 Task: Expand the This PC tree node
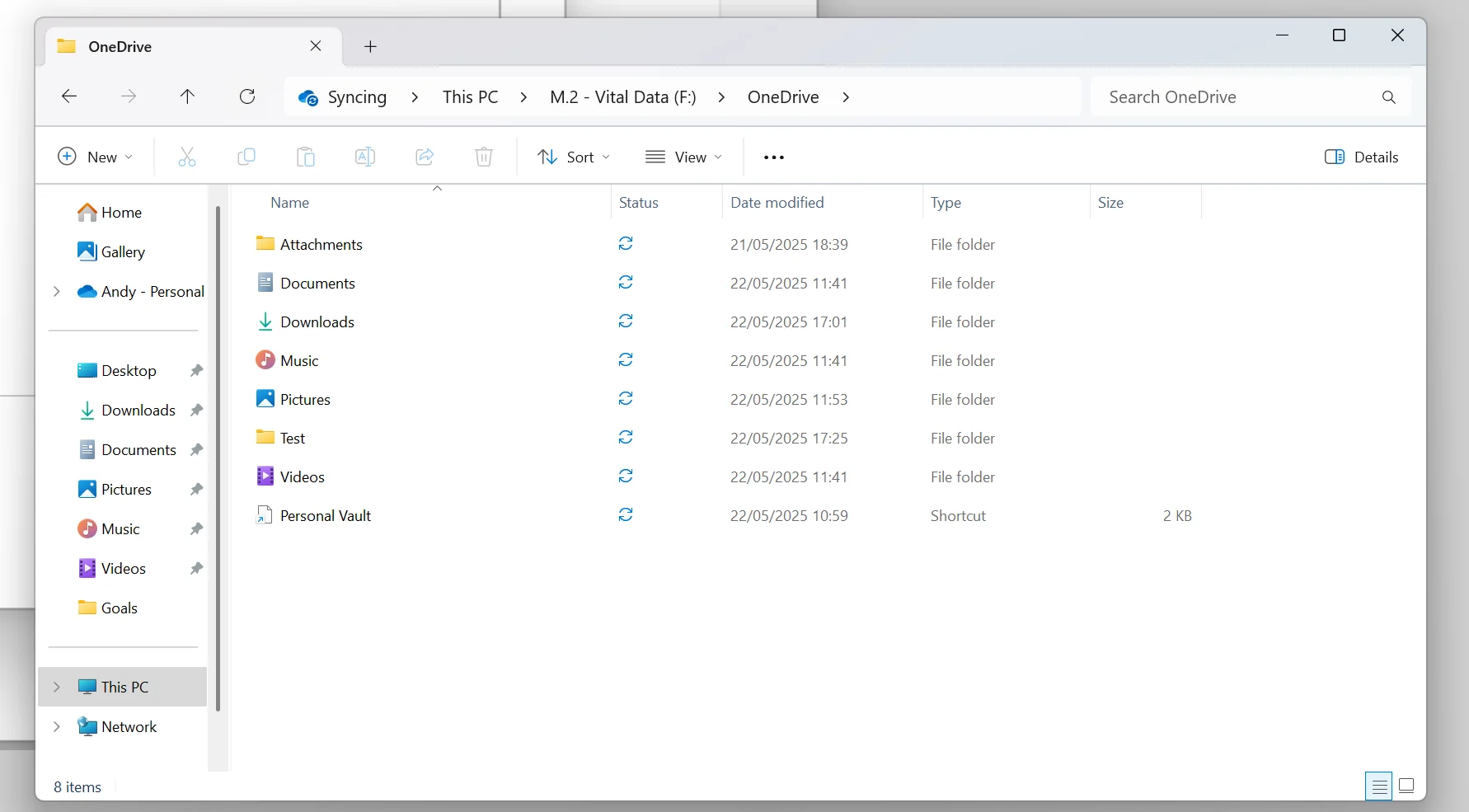pyautogui.click(x=56, y=687)
